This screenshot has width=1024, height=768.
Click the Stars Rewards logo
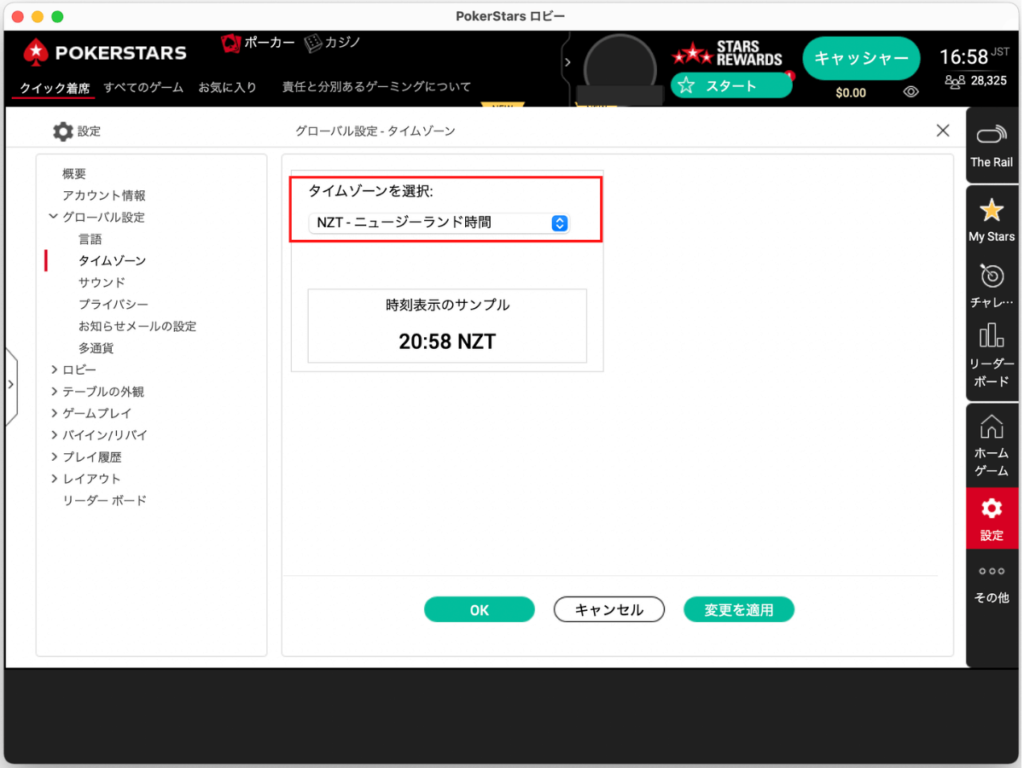(728, 53)
